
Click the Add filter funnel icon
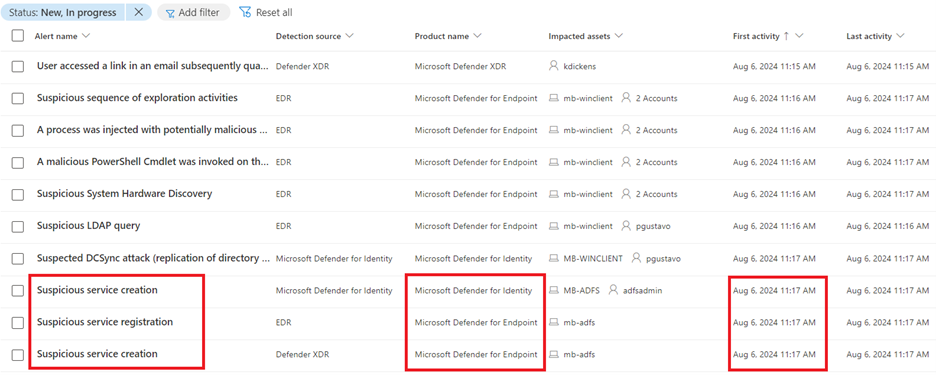pos(170,13)
